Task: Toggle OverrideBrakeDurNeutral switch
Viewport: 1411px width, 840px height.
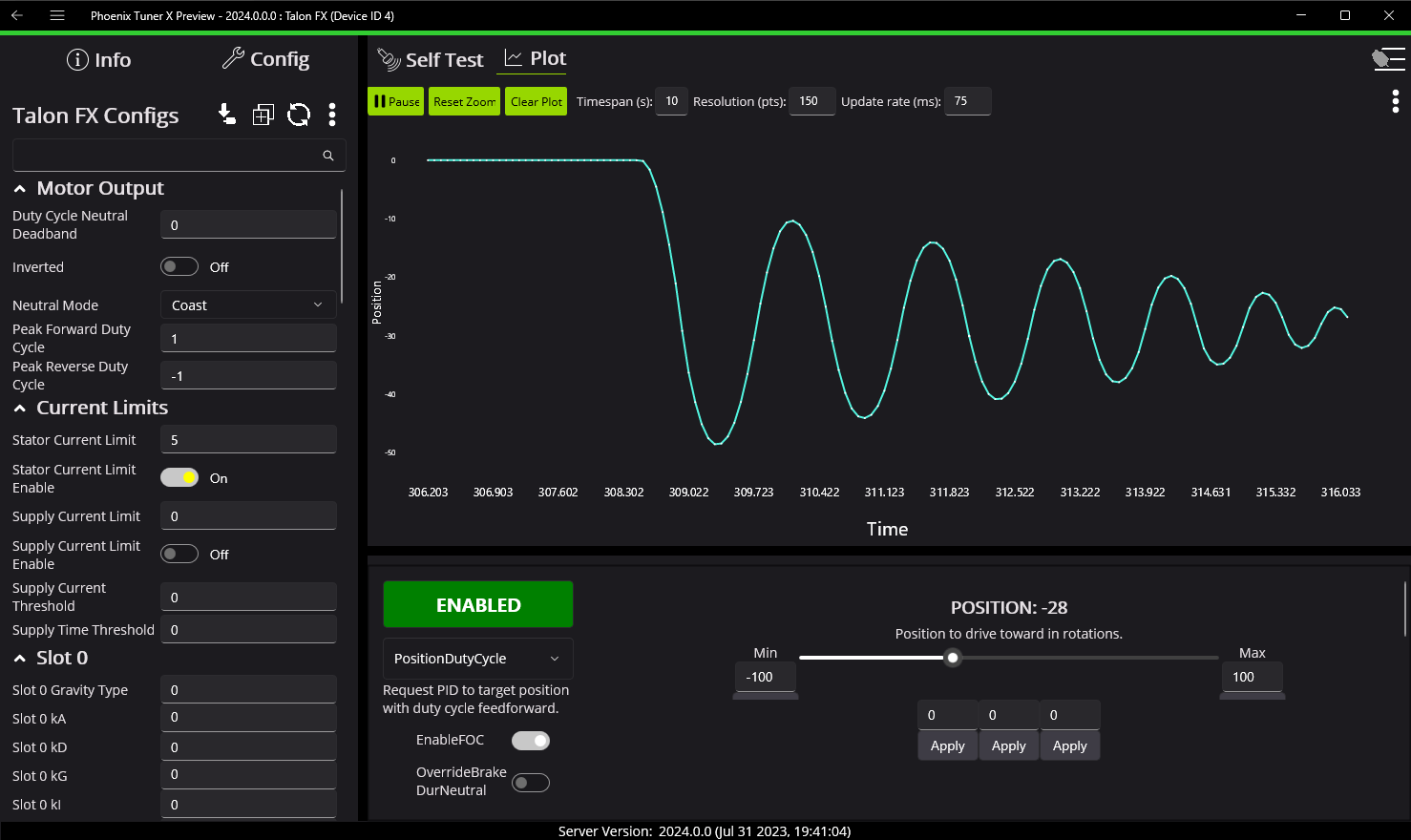Action: point(531,783)
